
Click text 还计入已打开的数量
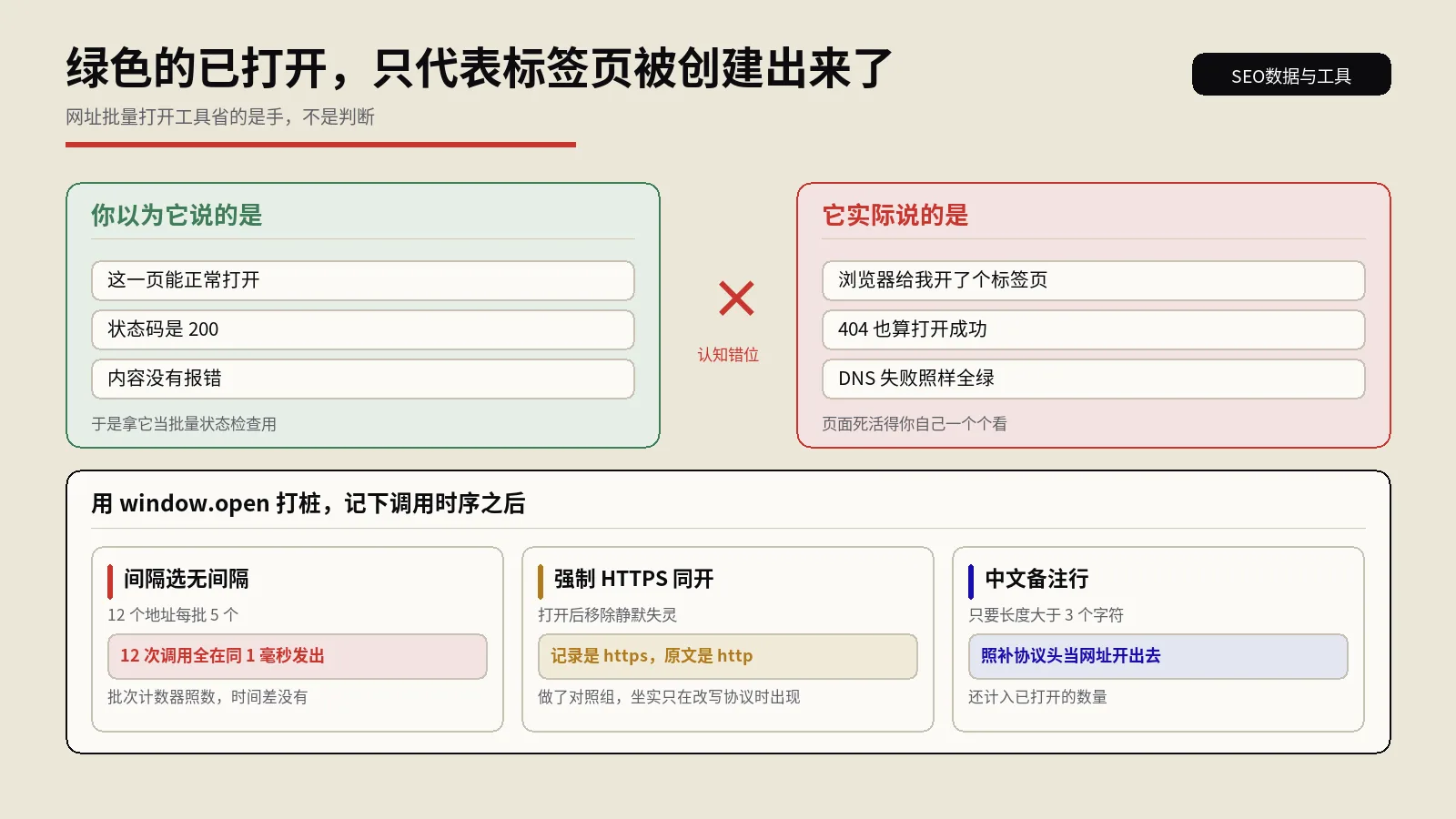[x=1037, y=697]
